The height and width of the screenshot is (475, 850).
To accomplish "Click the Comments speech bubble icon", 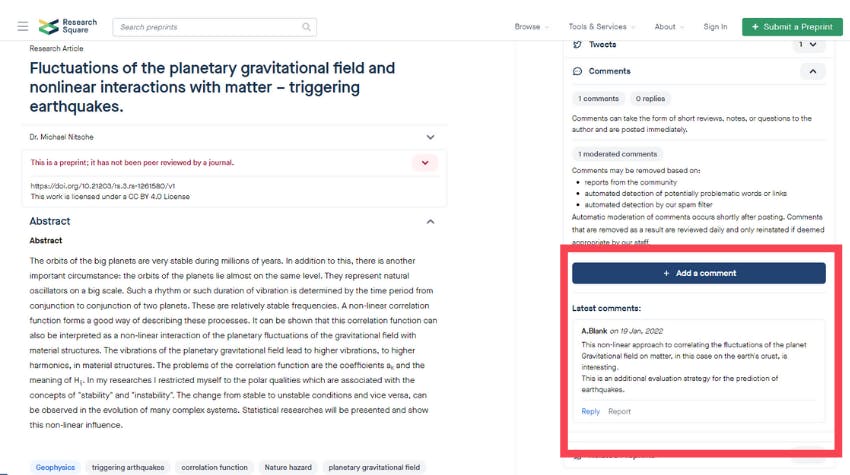I will [x=577, y=71].
